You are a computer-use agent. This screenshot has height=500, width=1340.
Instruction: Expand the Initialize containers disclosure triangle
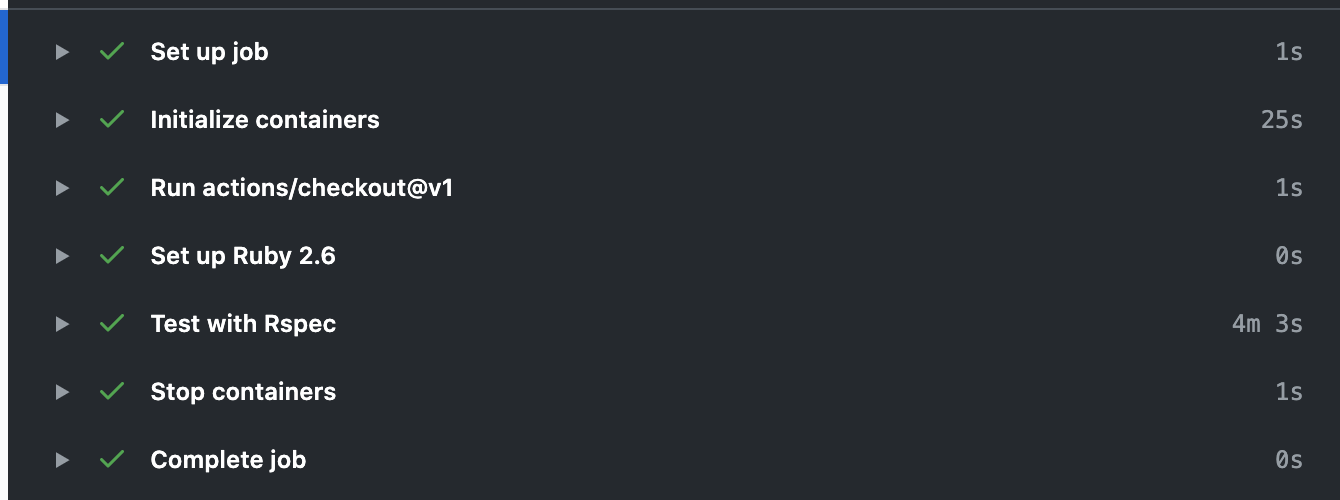[62, 120]
